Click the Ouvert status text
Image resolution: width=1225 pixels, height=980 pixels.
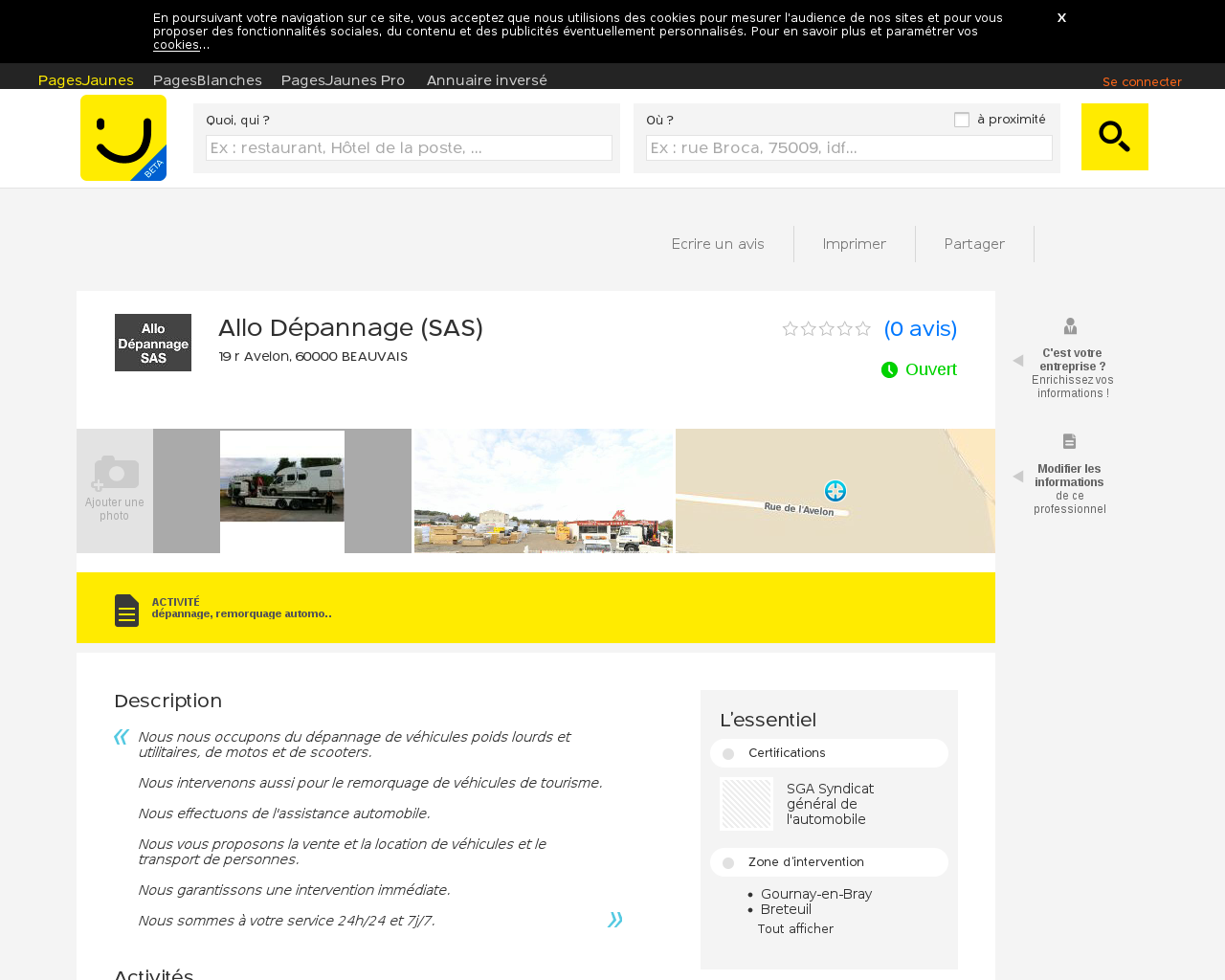click(x=931, y=369)
